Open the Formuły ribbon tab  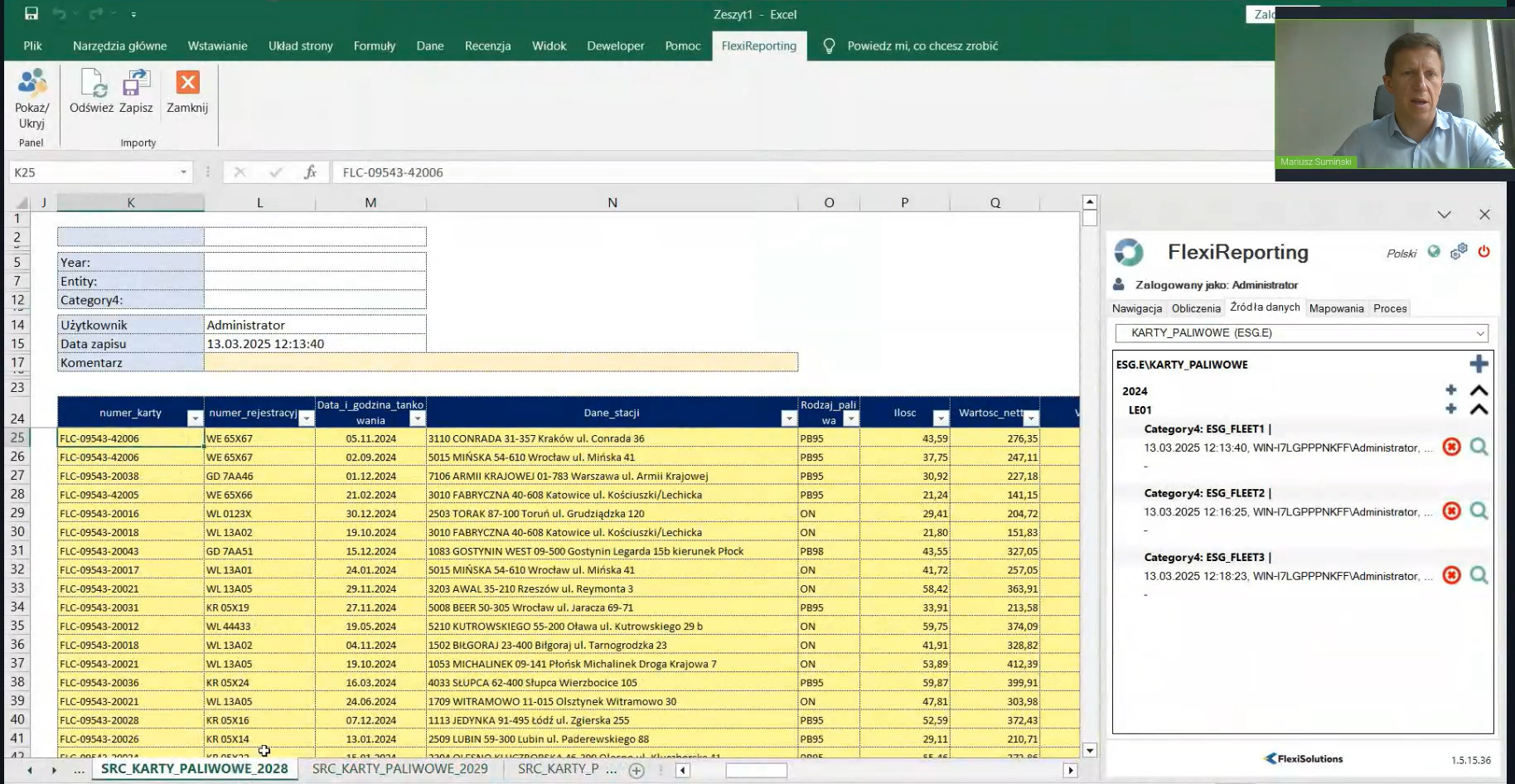[374, 46]
